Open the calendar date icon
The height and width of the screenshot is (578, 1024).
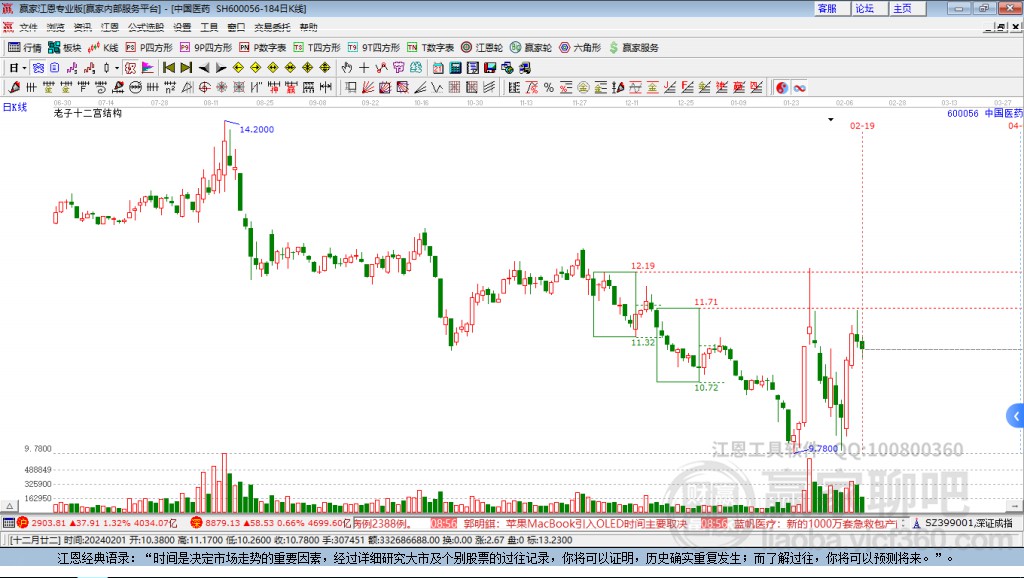tap(438, 67)
